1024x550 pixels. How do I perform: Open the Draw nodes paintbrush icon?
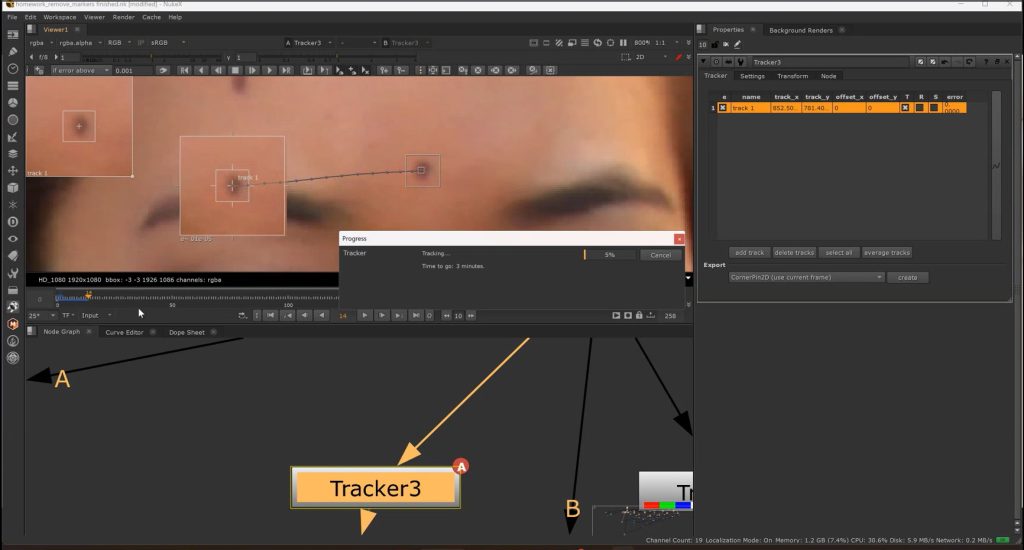[x=12, y=52]
